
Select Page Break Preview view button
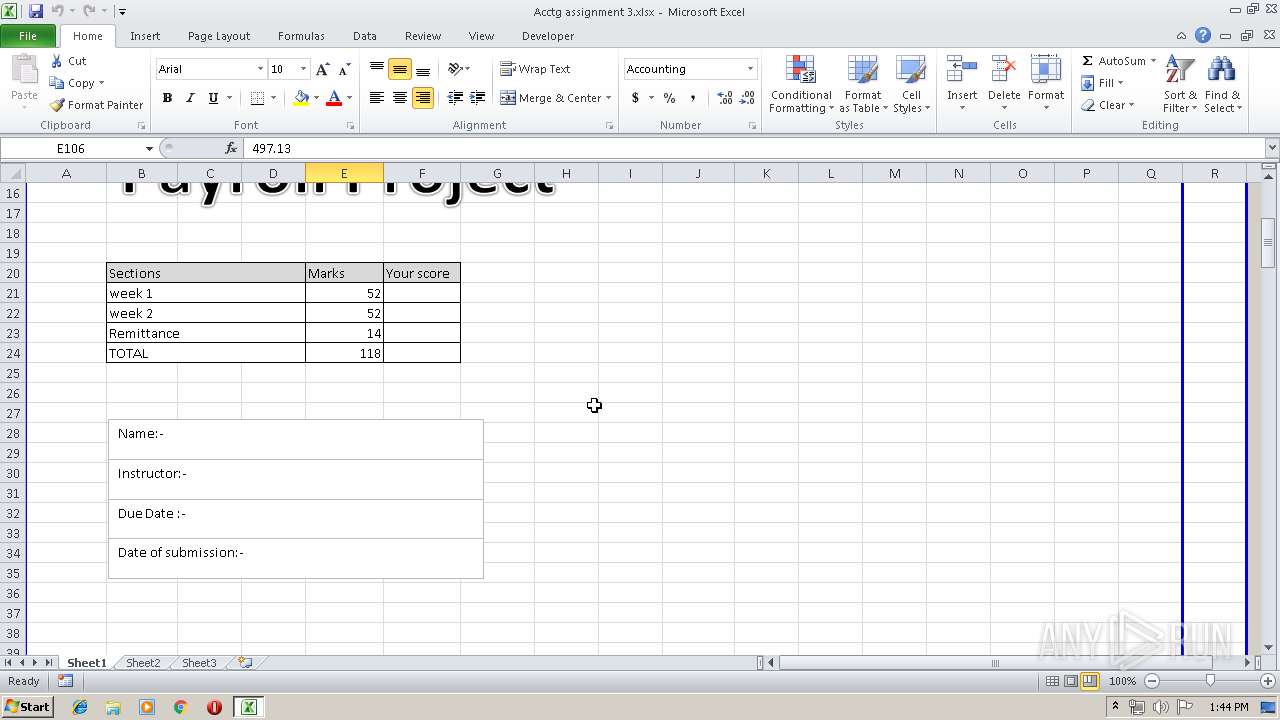pos(1090,681)
